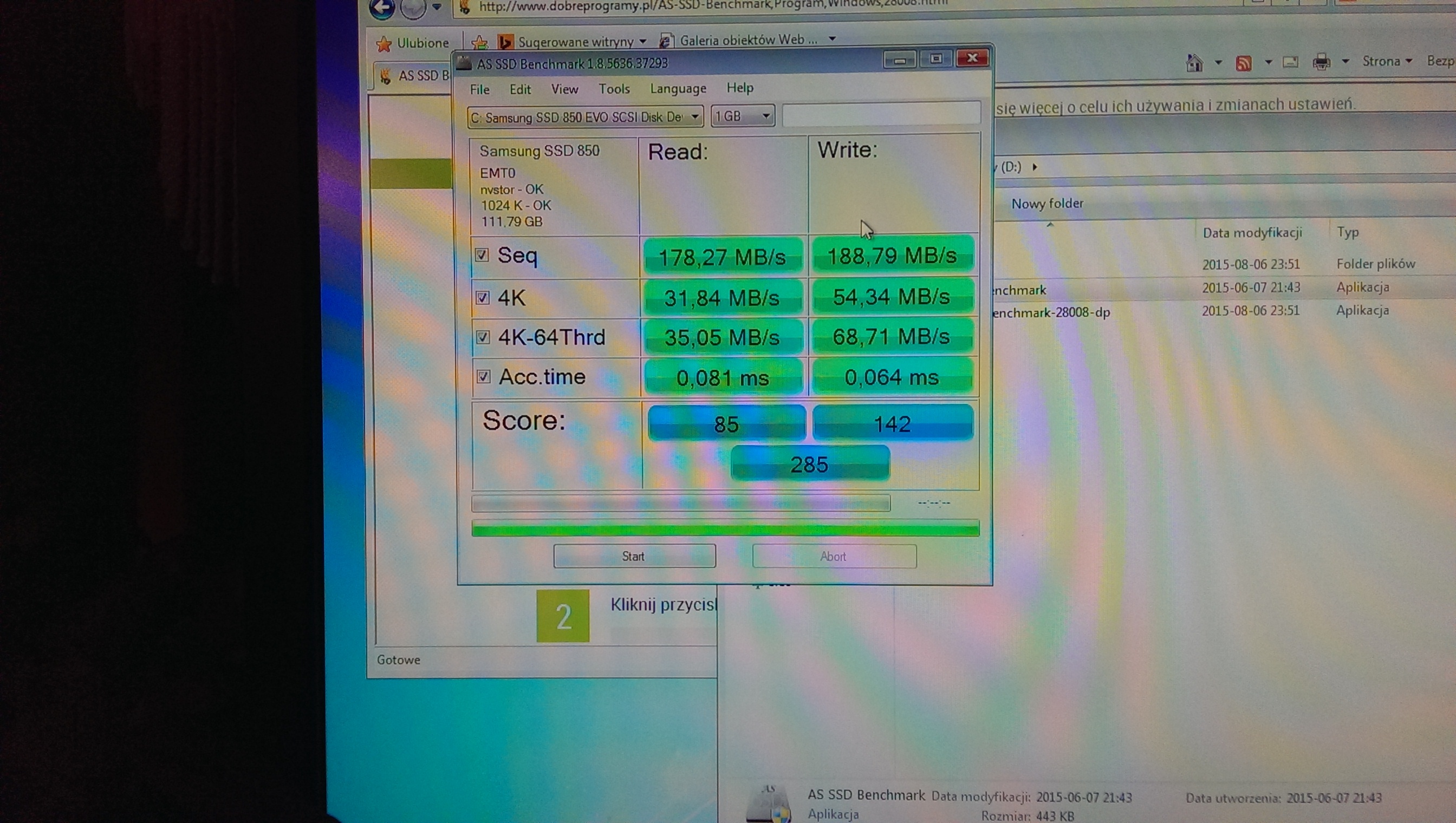Expand the (D:) breadcrumb arrow in Explorer
The height and width of the screenshot is (823, 1456).
(1035, 167)
